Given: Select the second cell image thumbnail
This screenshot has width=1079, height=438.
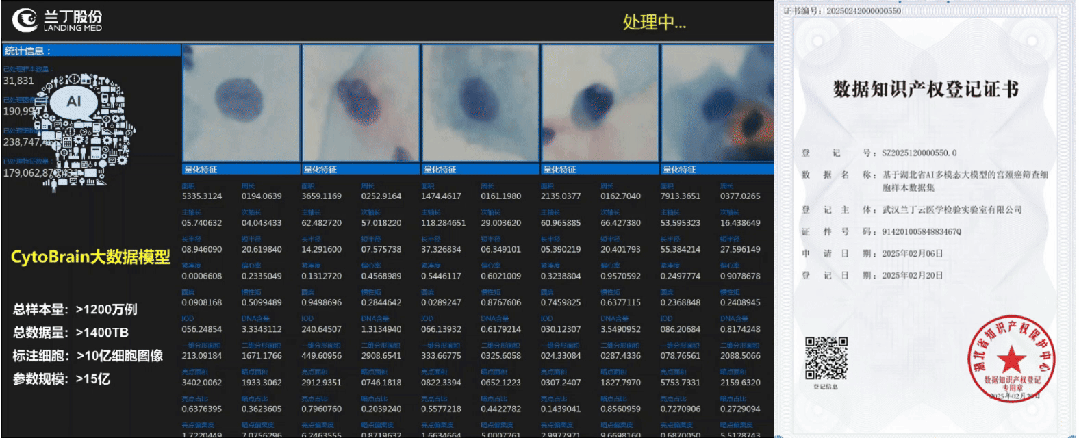Looking at the screenshot, I should click(360, 103).
